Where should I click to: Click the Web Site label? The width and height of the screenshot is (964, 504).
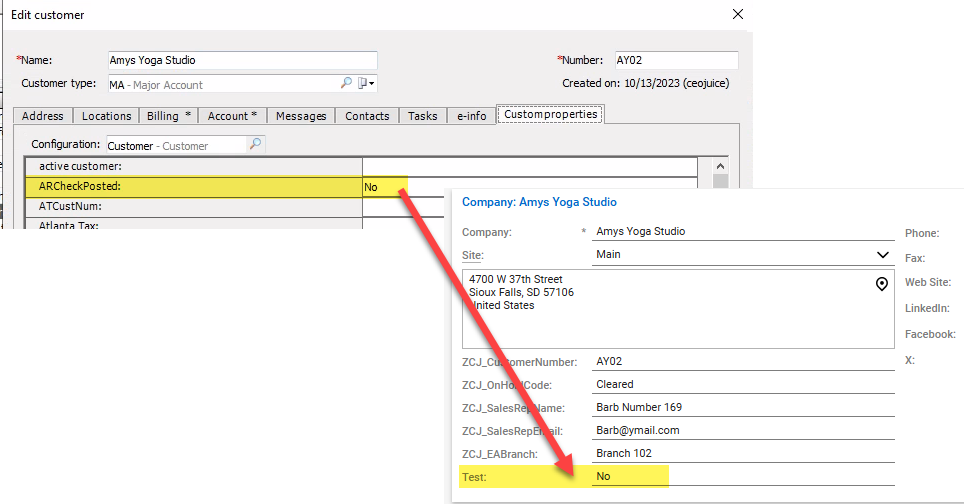click(927, 283)
